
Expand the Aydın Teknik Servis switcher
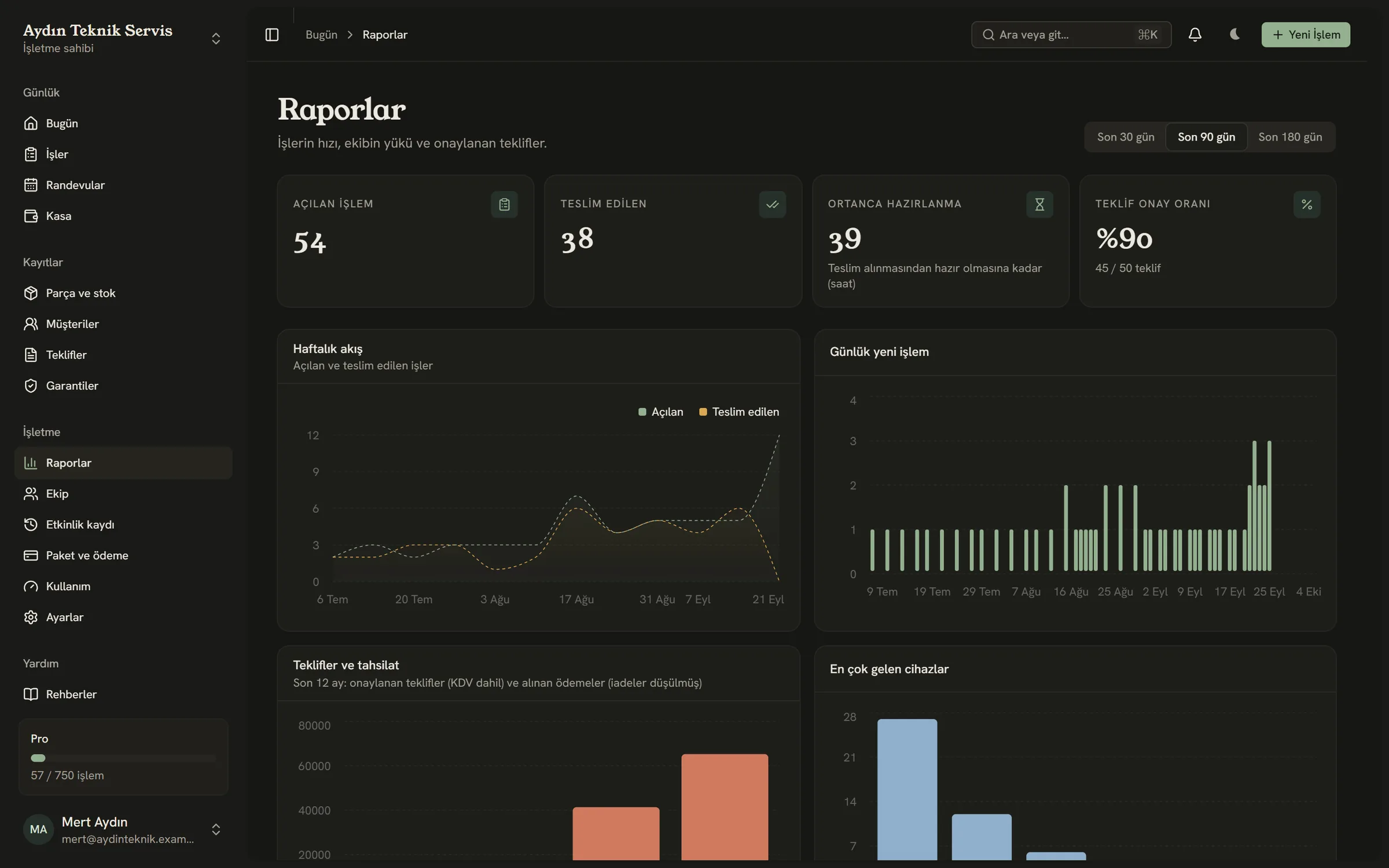(216, 39)
